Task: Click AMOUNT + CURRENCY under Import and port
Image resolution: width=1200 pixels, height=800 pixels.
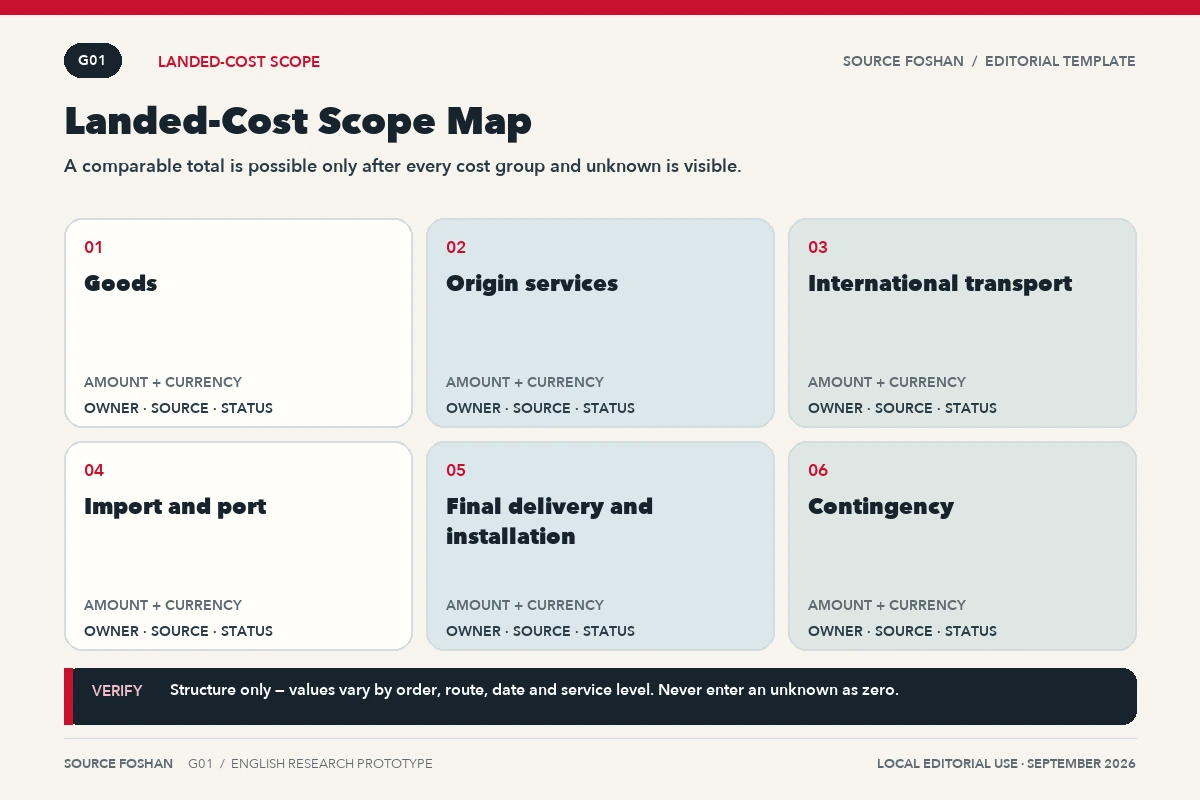Action: (x=163, y=605)
